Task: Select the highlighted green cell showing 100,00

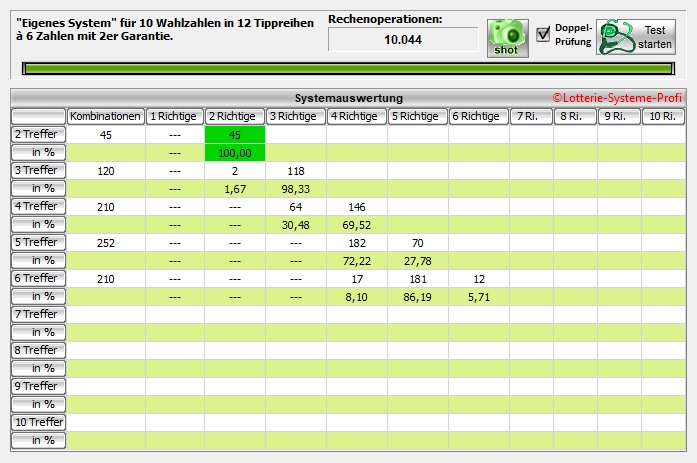Action: coord(235,153)
